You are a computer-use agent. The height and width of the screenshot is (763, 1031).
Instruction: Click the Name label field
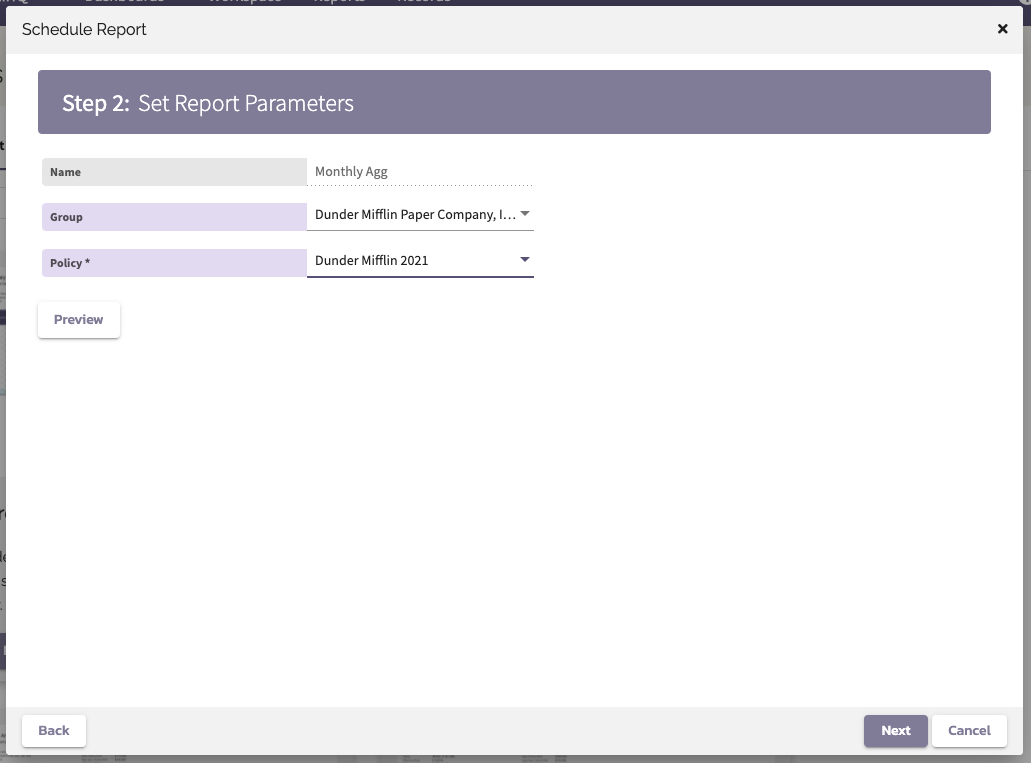(174, 171)
